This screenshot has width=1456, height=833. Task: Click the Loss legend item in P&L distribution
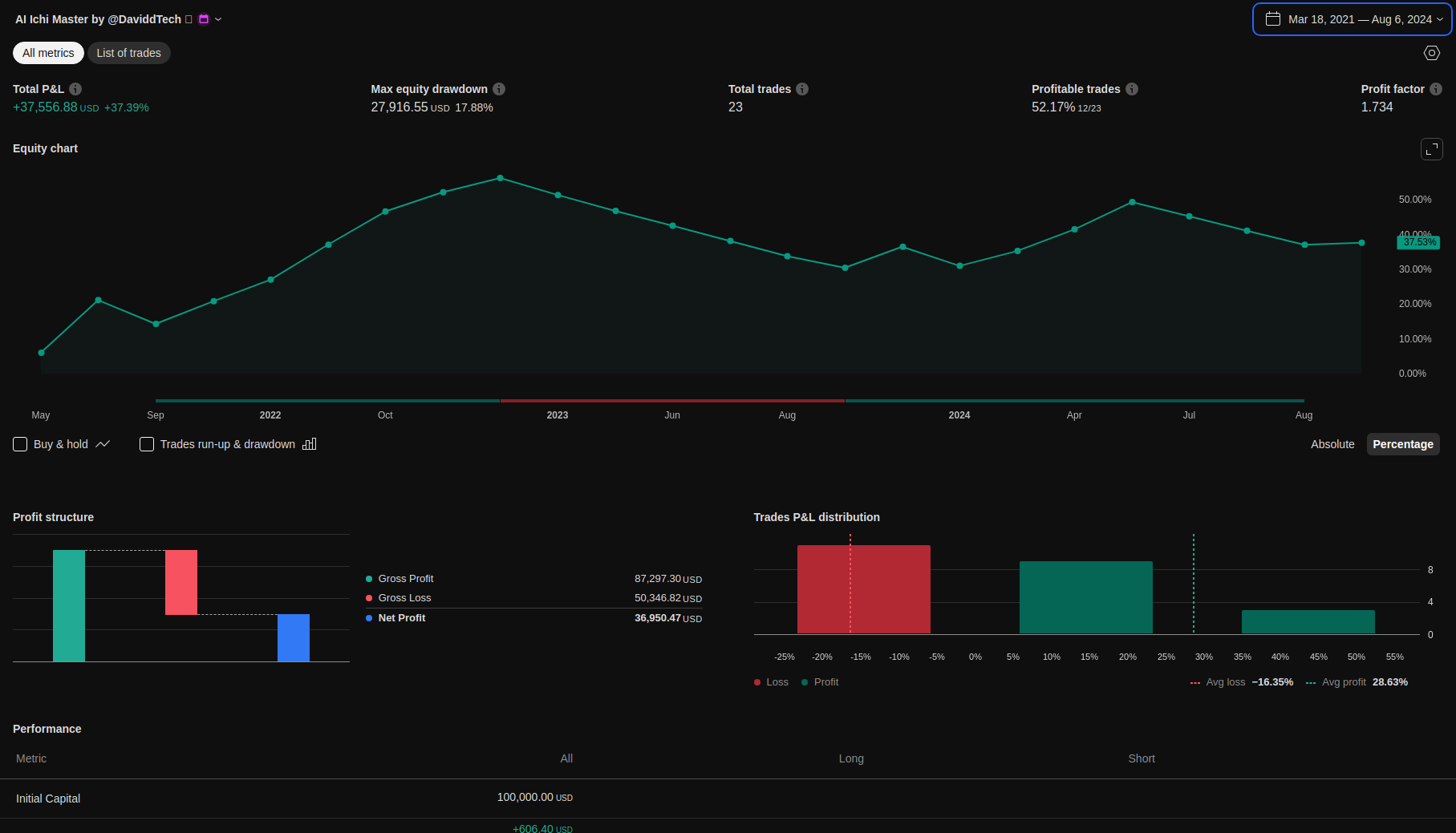(771, 682)
